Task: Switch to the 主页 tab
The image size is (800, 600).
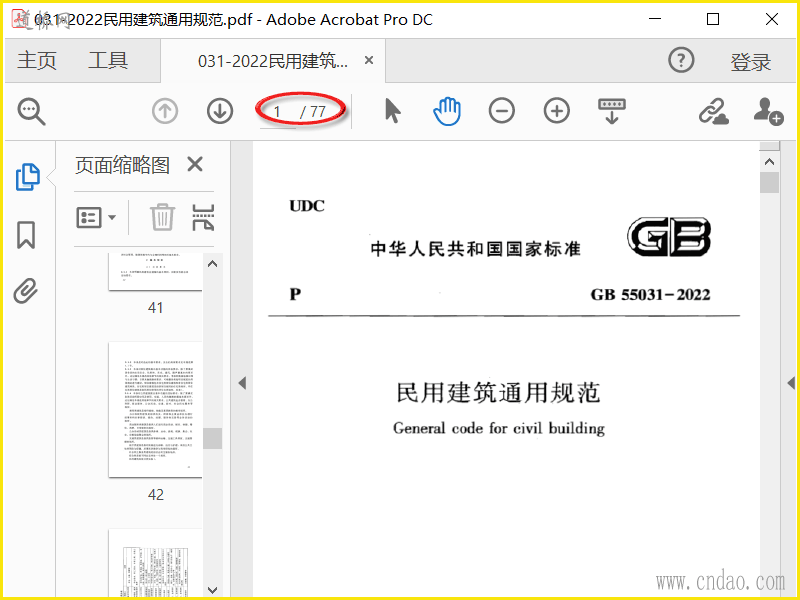Action: click(x=37, y=60)
